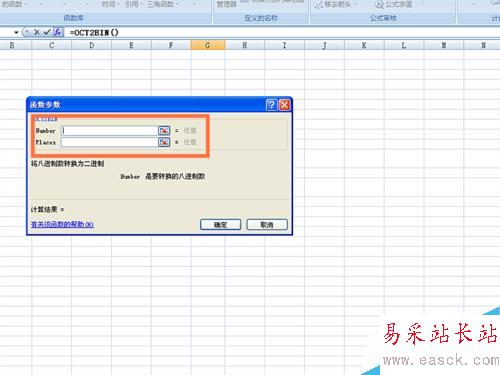Image resolution: width=500 pixels, height=375 pixels.
Task: Select column C header
Action: (51, 45)
